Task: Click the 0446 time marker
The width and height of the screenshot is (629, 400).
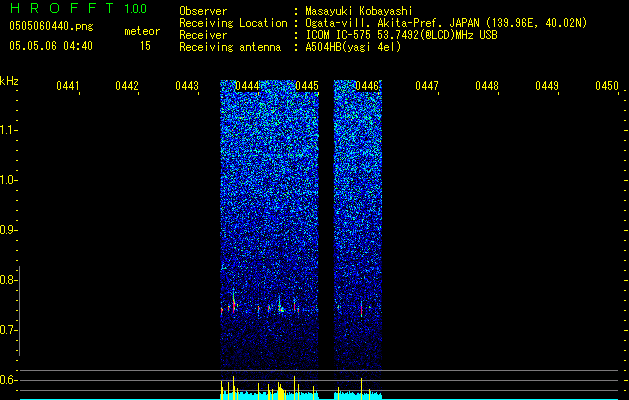Action: click(x=367, y=86)
